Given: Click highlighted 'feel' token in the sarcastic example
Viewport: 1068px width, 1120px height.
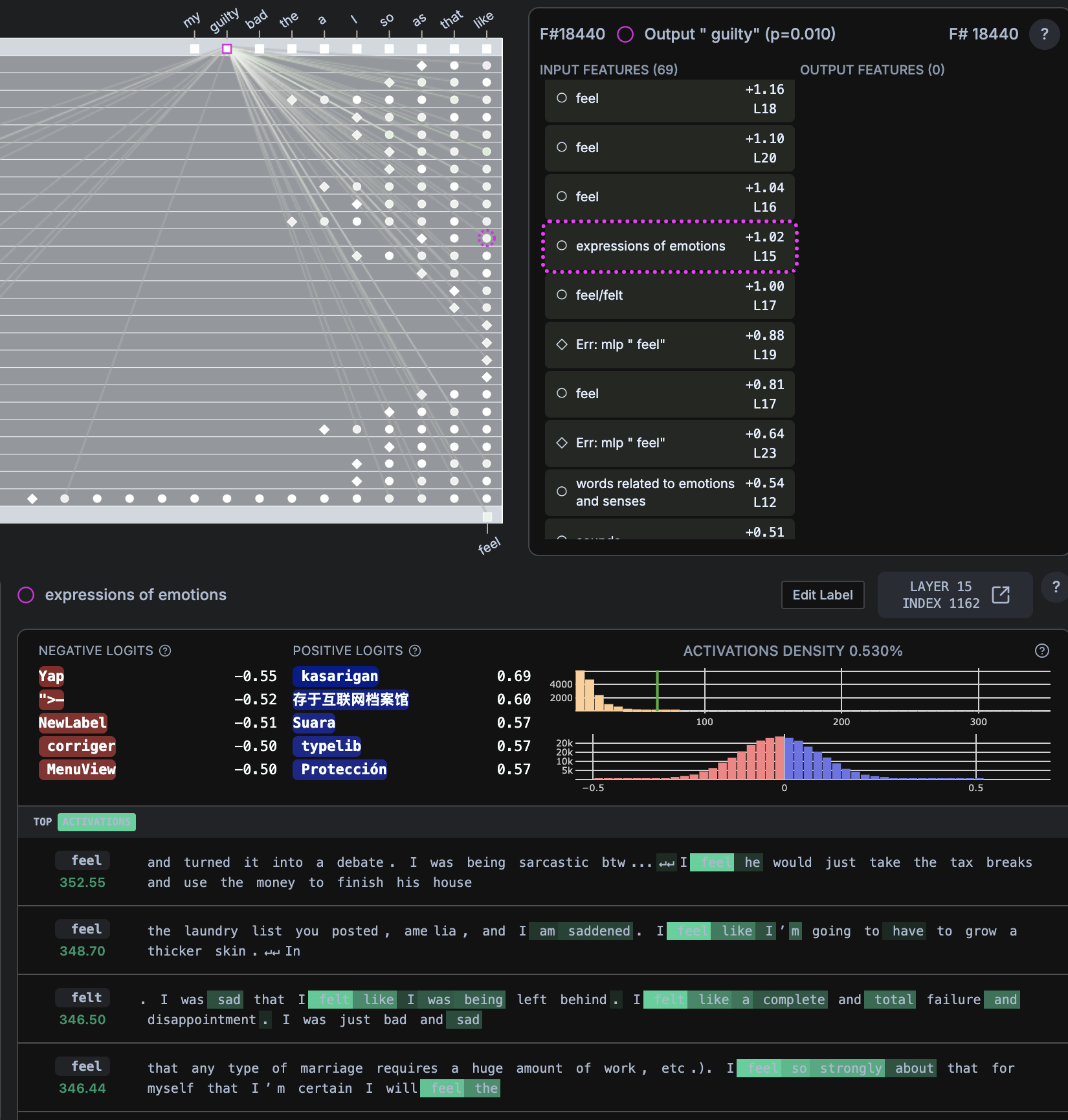Looking at the screenshot, I should point(712,862).
